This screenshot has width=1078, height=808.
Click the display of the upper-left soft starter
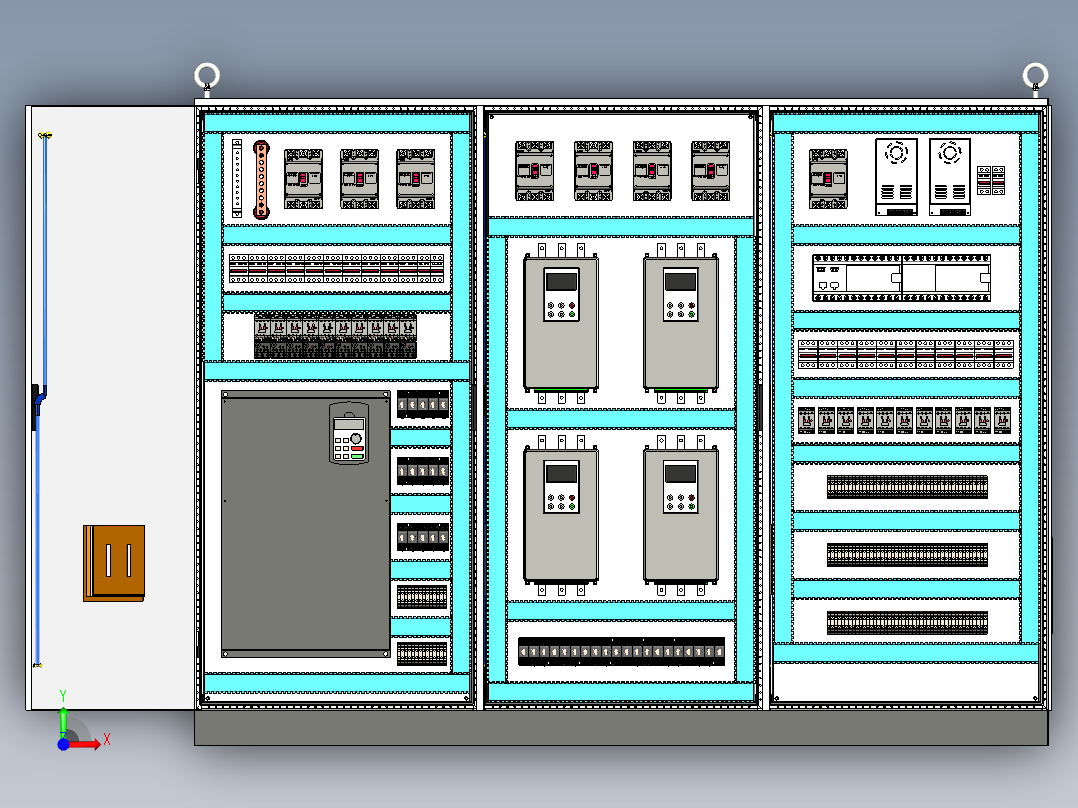pyautogui.click(x=561, y=282)
